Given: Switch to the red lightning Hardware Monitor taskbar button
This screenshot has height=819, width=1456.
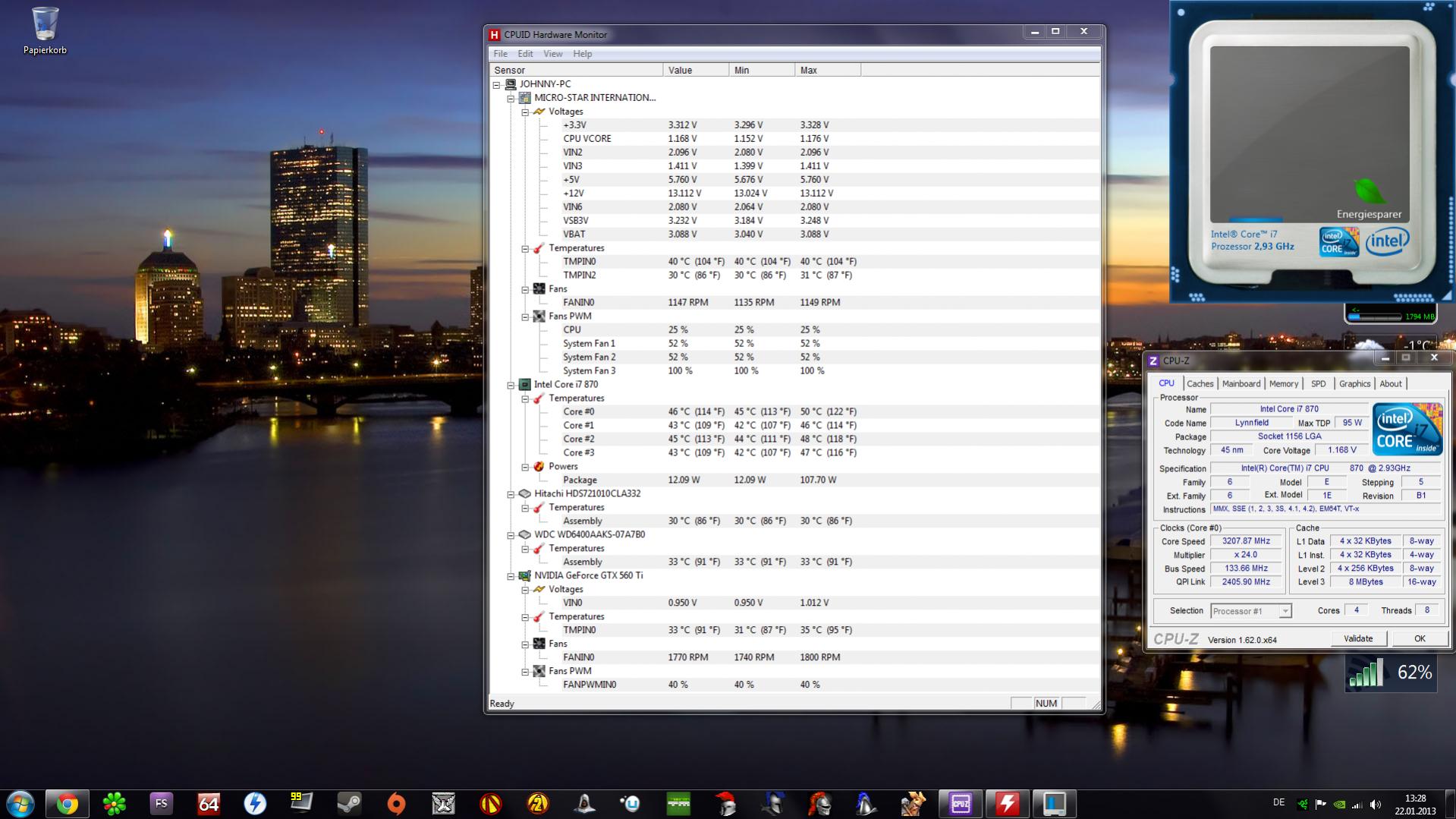Looking at the screenshot, I should 1008,803.
